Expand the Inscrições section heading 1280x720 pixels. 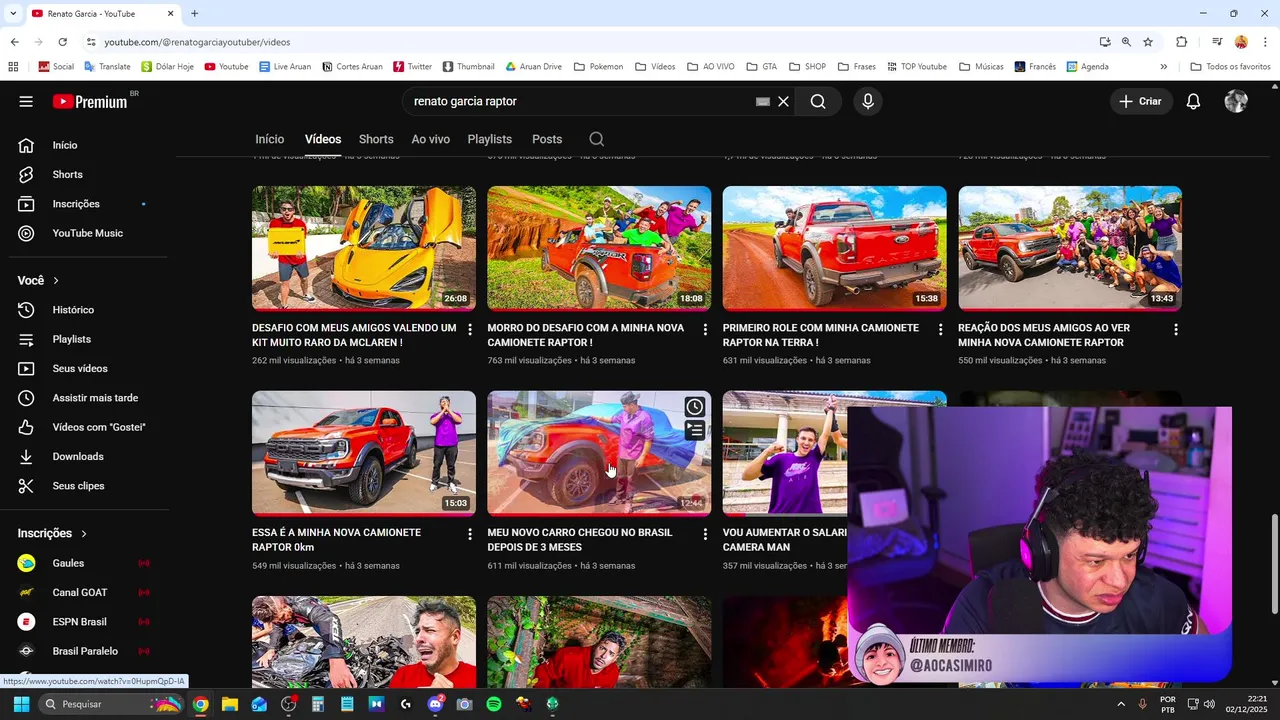(x=53, y=534)
